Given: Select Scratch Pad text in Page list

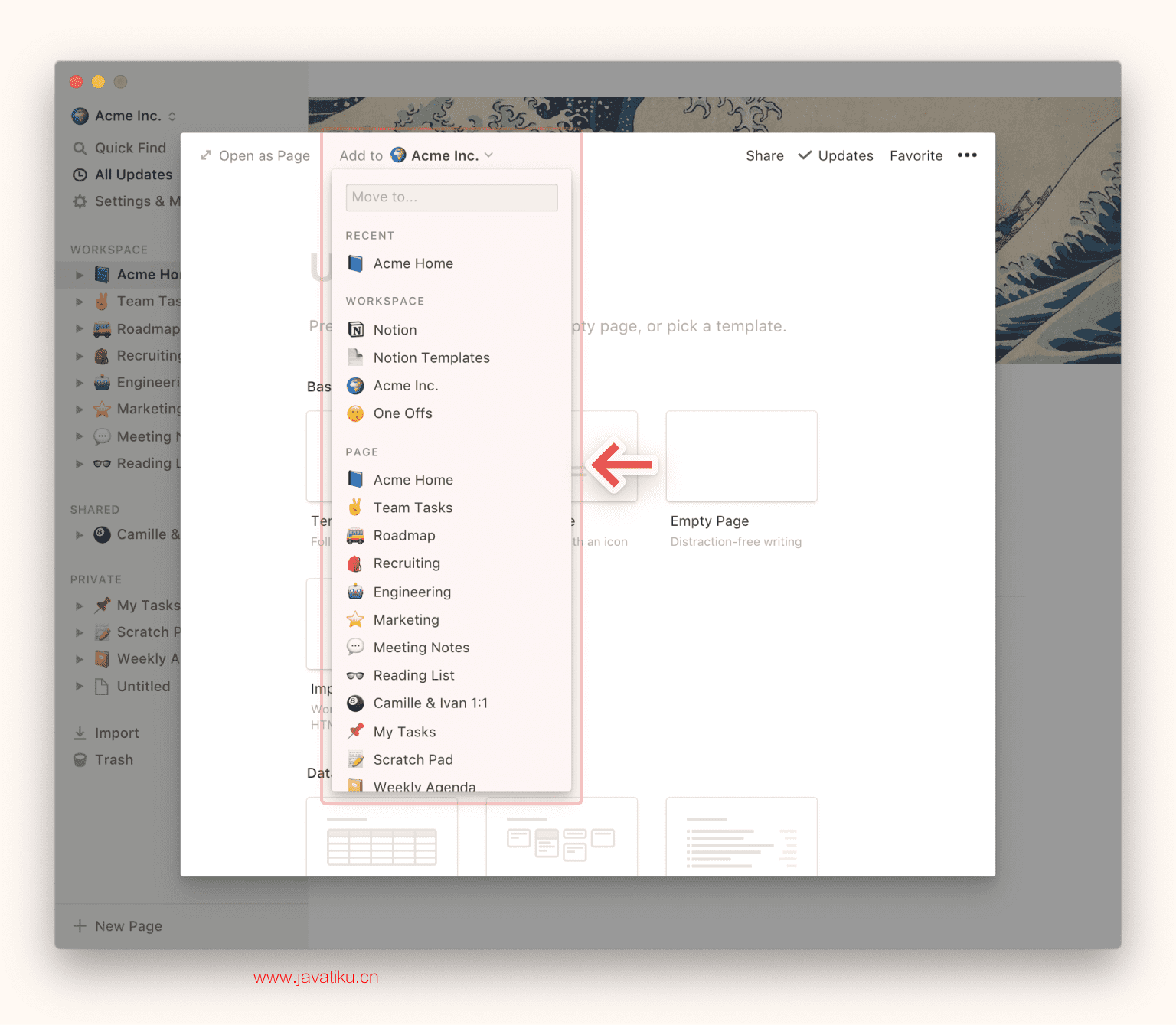Looking at the screenshot, I should (413, 759).
